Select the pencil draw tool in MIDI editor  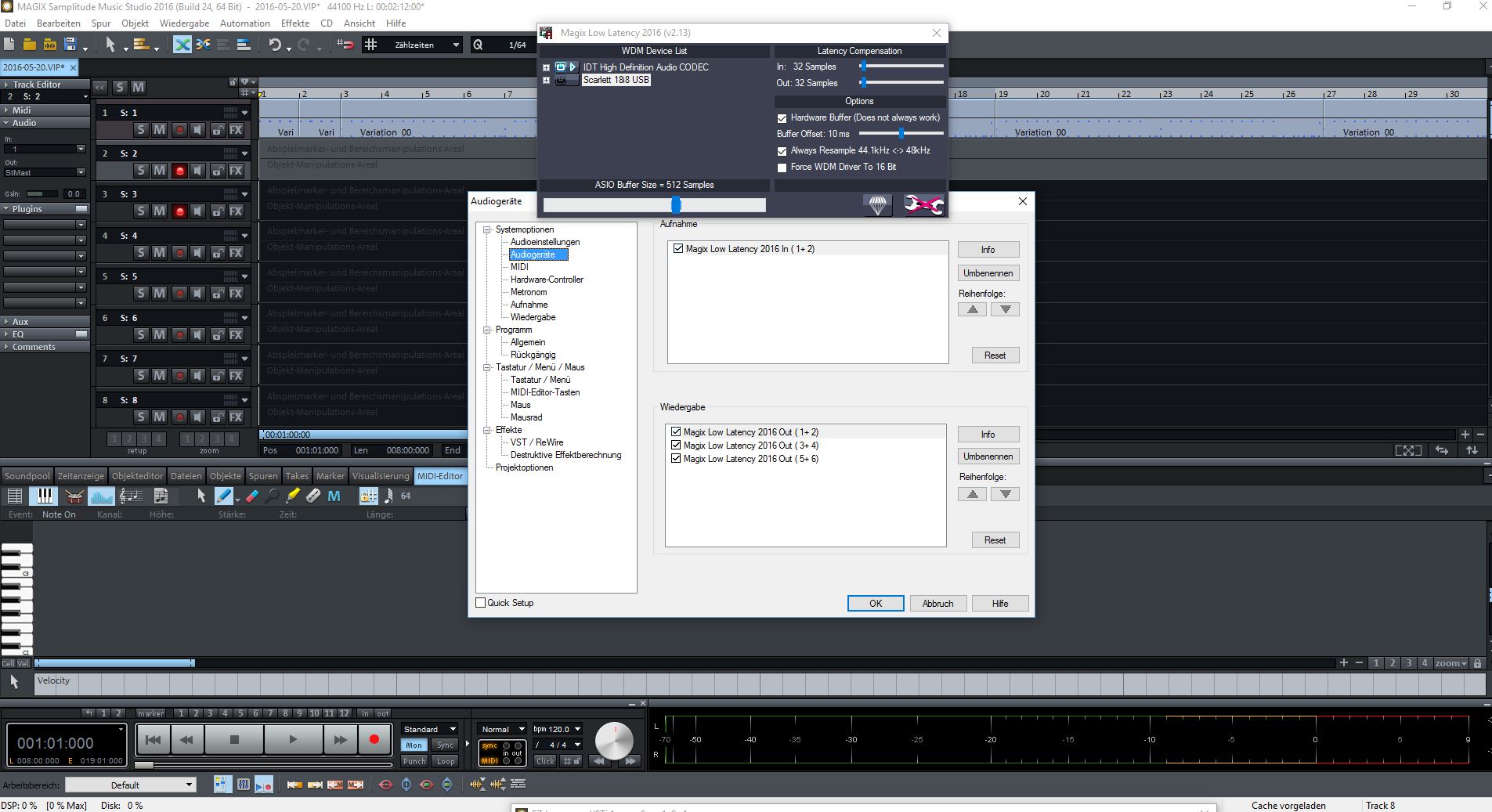click(223, 496)
